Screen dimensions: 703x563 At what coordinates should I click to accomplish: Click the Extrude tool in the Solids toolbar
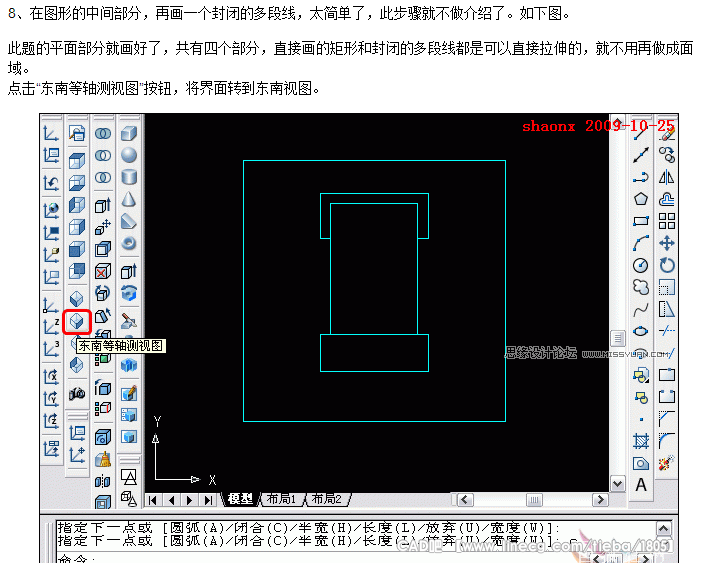tap(129, 271)
